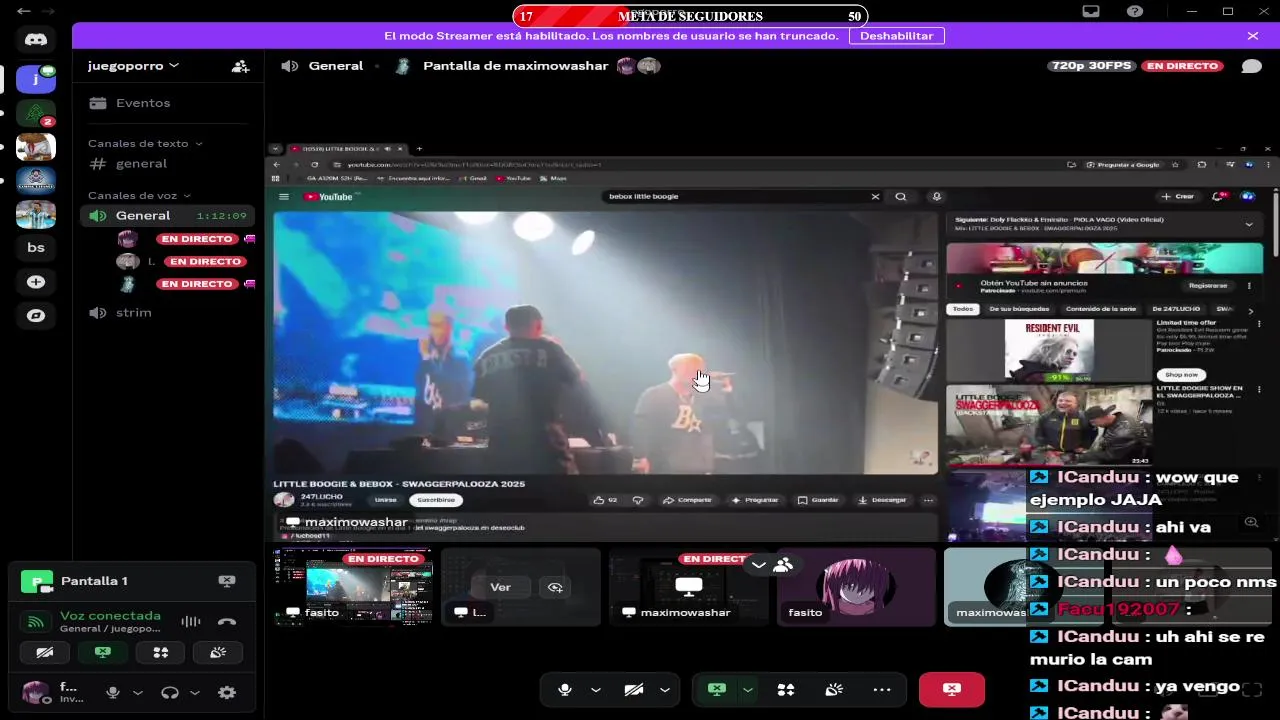Open output device options next to headphones

195,693
